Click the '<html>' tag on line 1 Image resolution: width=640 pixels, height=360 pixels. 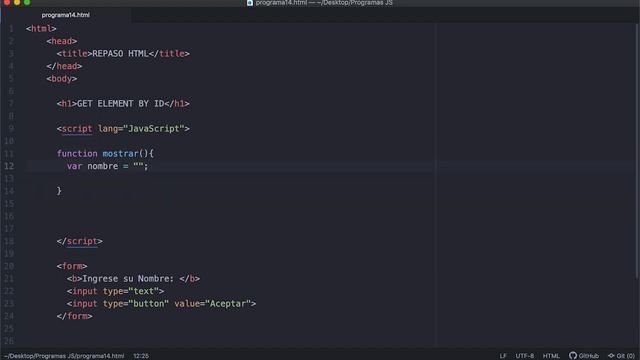click(41, 29)
